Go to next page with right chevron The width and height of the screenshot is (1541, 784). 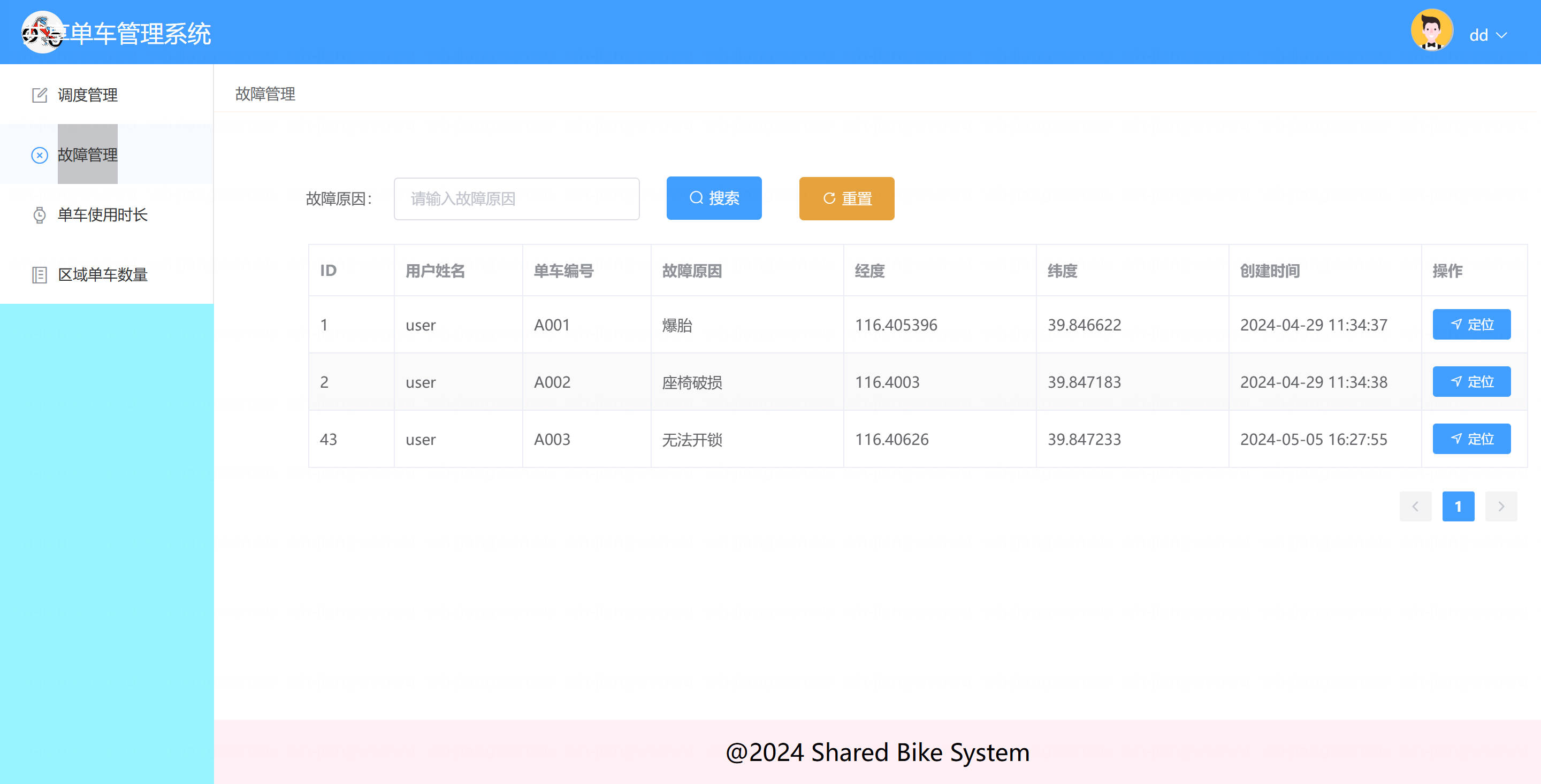[x=1501, y=506]
